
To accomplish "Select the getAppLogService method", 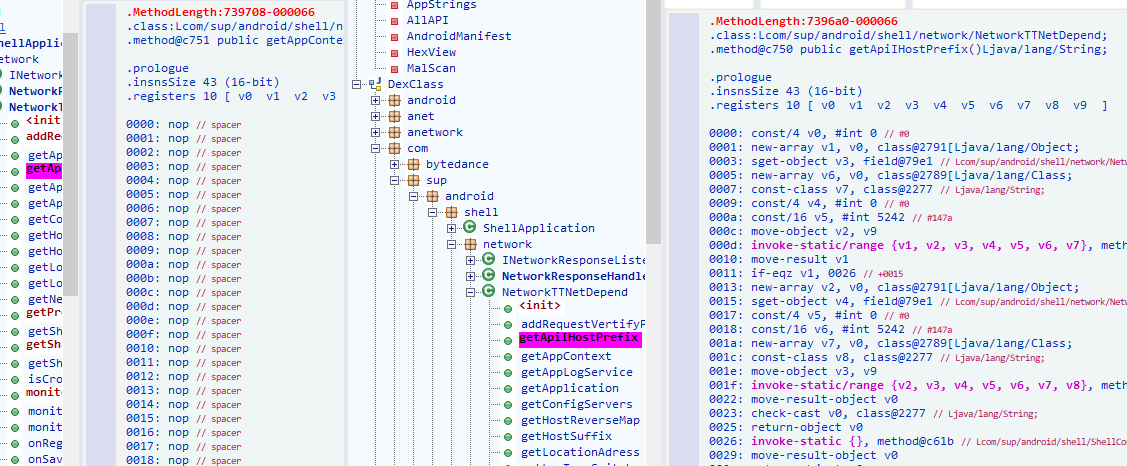I will coord(576,372).
